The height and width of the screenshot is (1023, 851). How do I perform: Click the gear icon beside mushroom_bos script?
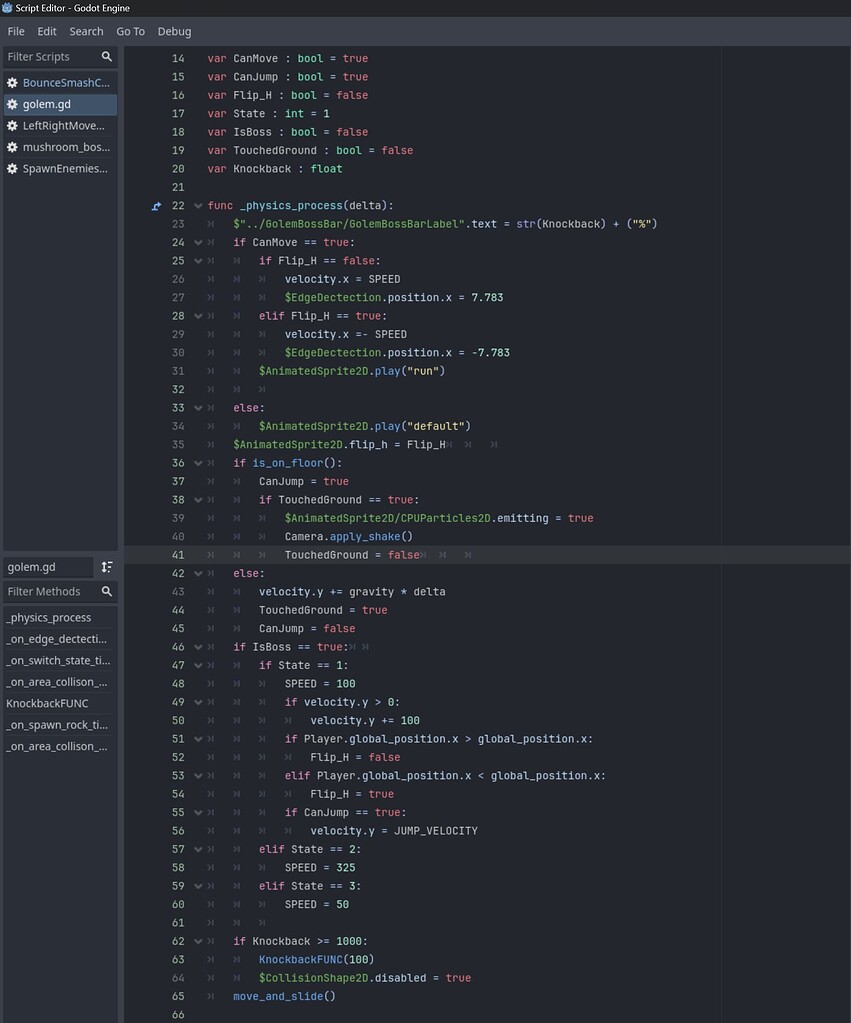11,147
